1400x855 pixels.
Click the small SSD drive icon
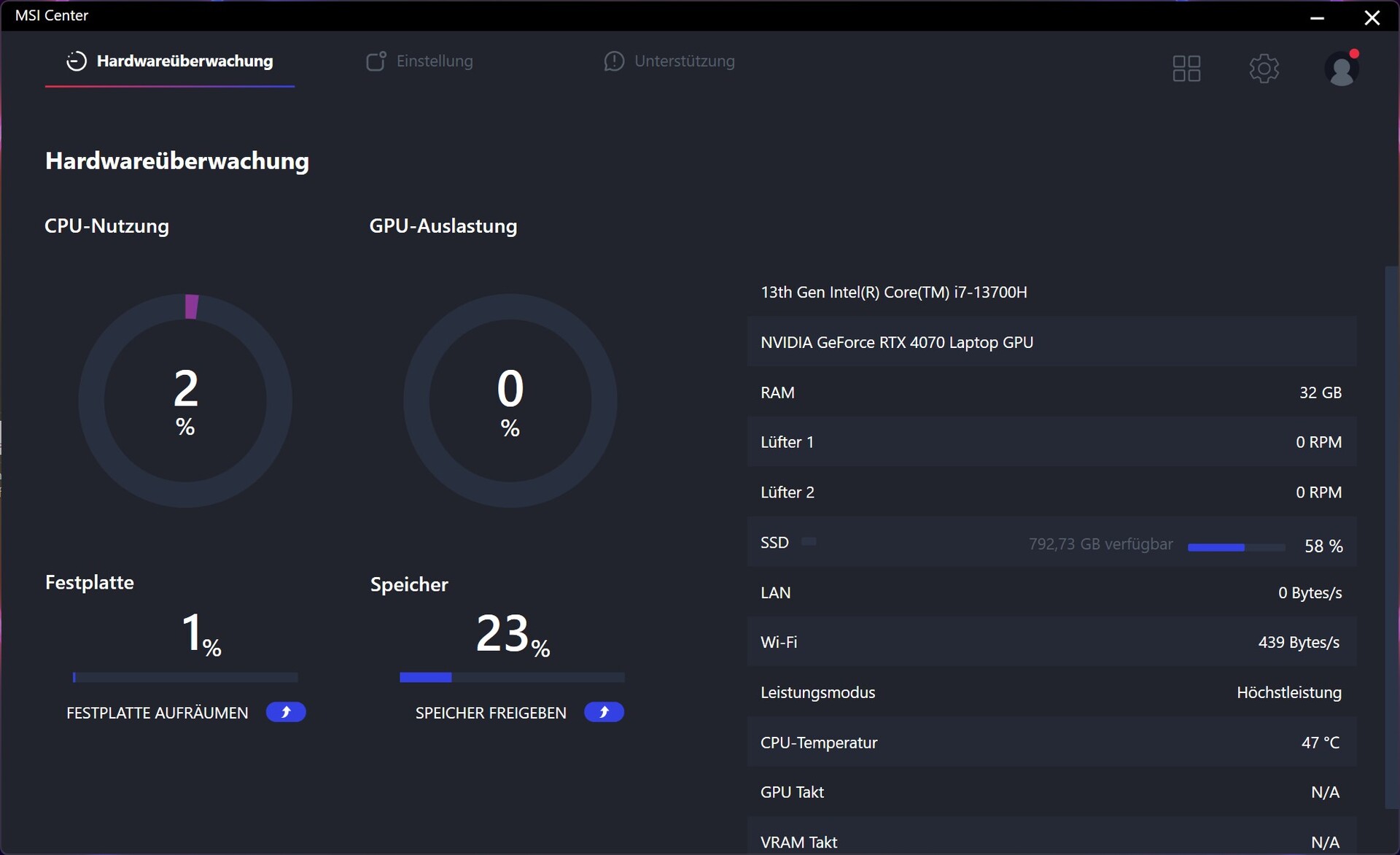tap(809, 542)
